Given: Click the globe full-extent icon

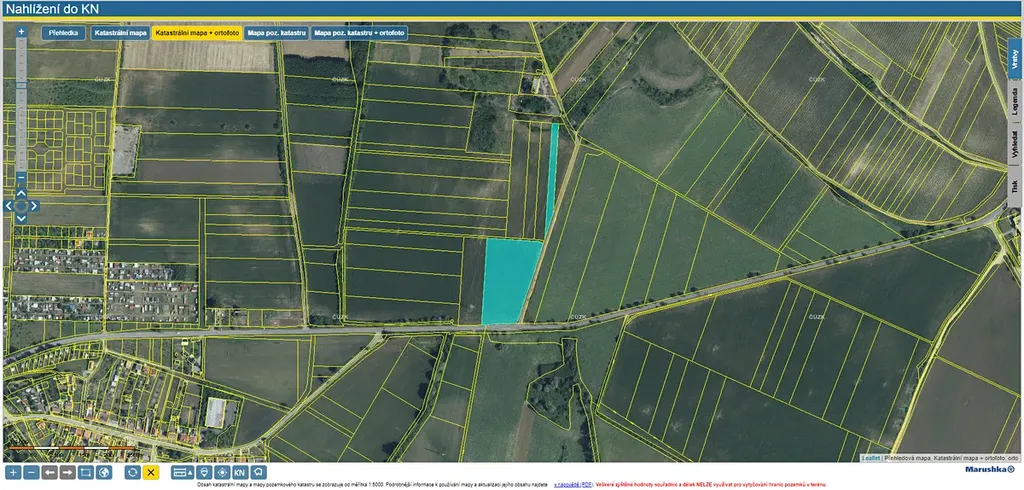Looking at the screenshot, I should (105, 472).
